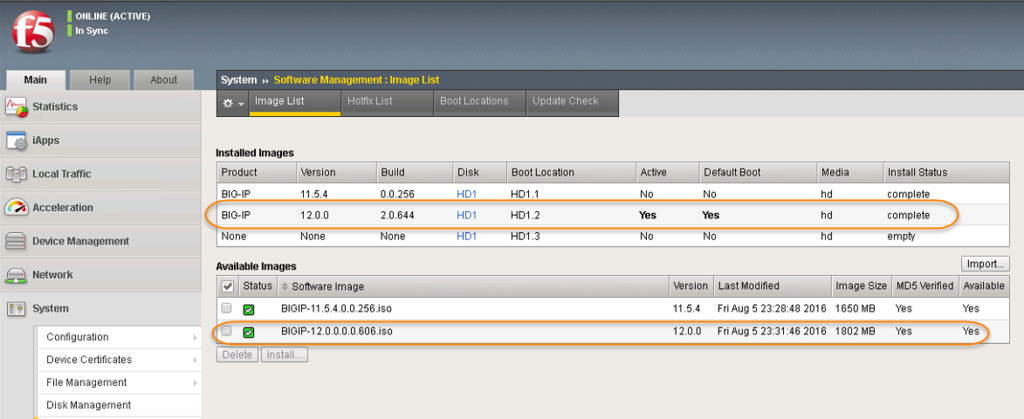Click the empty install status cell
Viewport: 1024px width, 419px height.
coord(901,236)
